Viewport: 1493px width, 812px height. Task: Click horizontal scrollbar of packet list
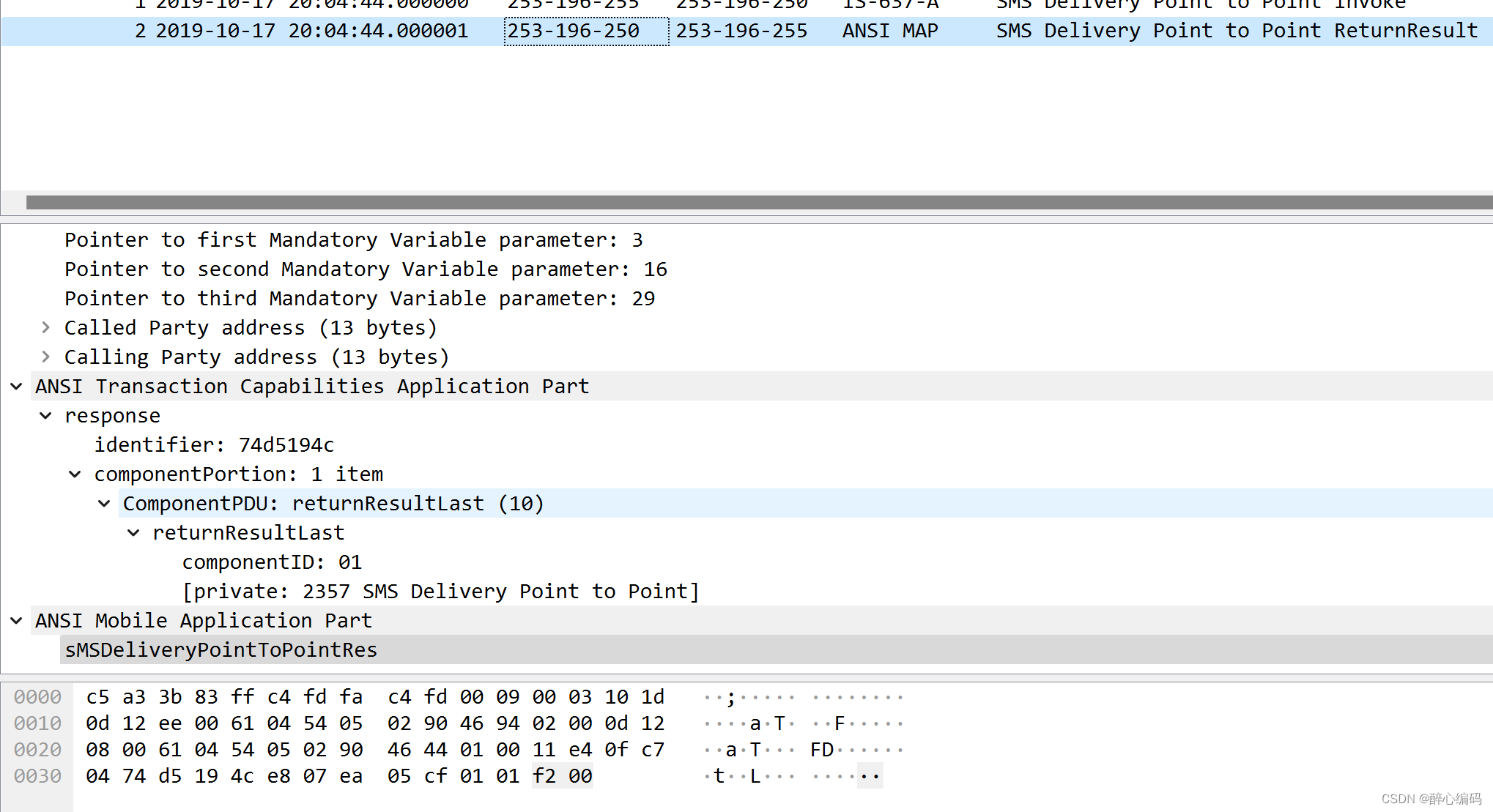[759, 202]
